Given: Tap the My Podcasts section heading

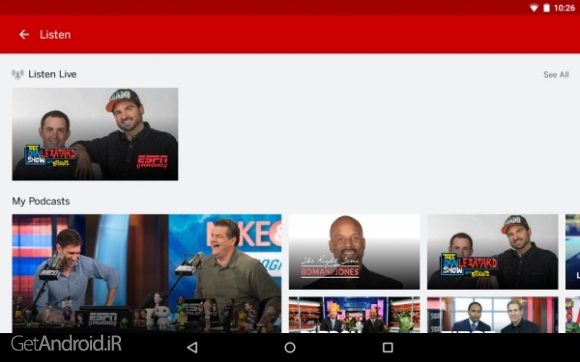Looking at the screenshot, I should [x=41, y=201].
